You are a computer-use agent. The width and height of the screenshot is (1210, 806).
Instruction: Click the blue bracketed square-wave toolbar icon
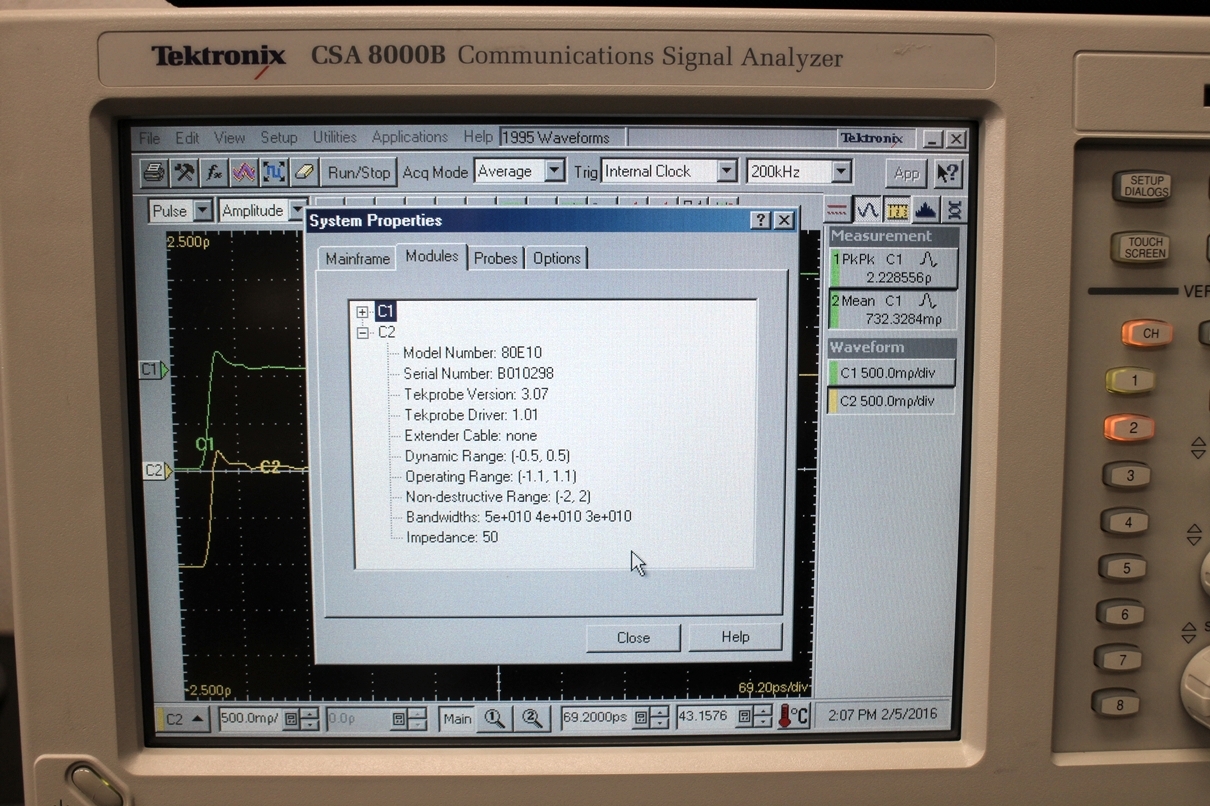pos(274,172)
